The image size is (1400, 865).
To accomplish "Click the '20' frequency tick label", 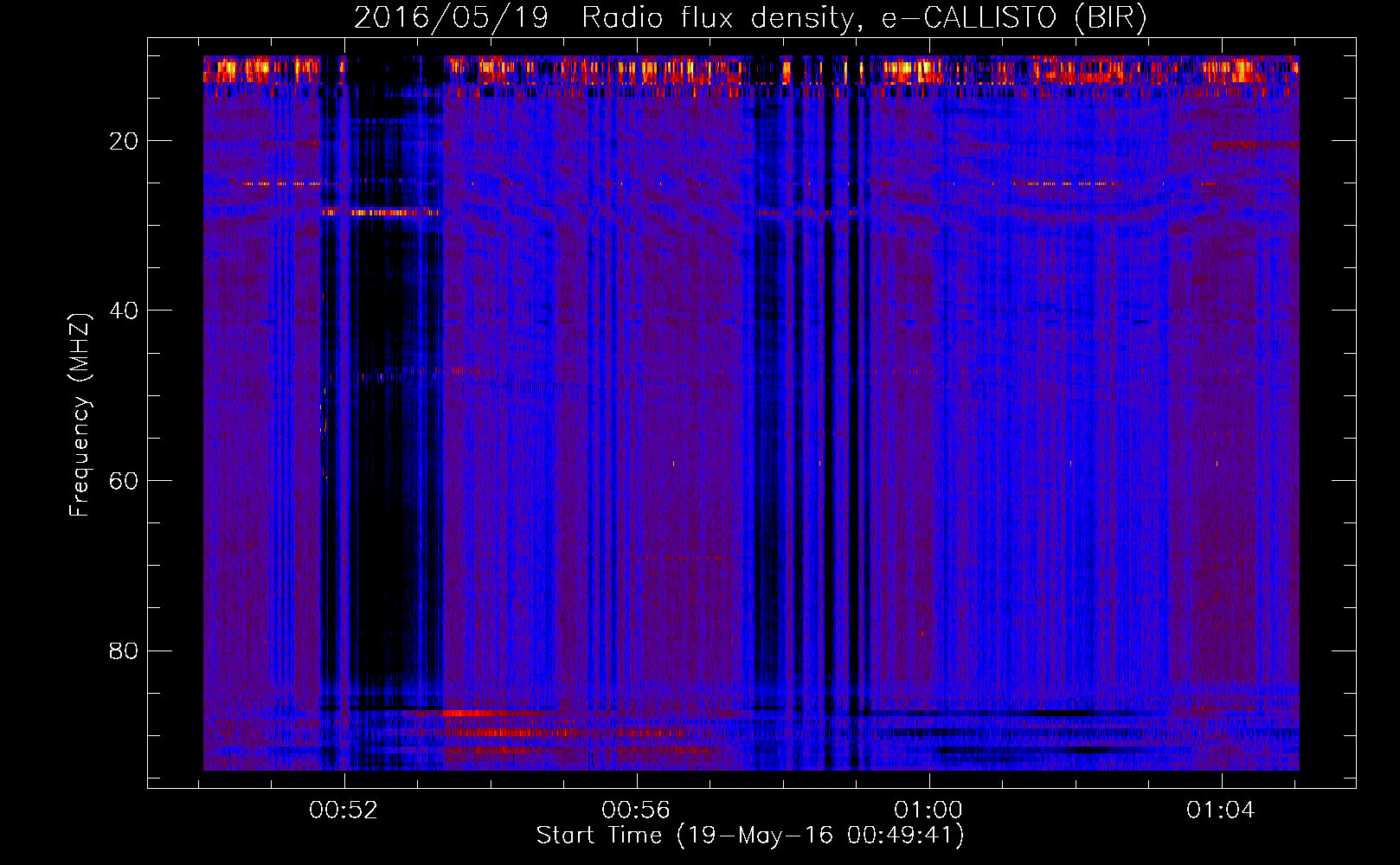I will [124, 141].
